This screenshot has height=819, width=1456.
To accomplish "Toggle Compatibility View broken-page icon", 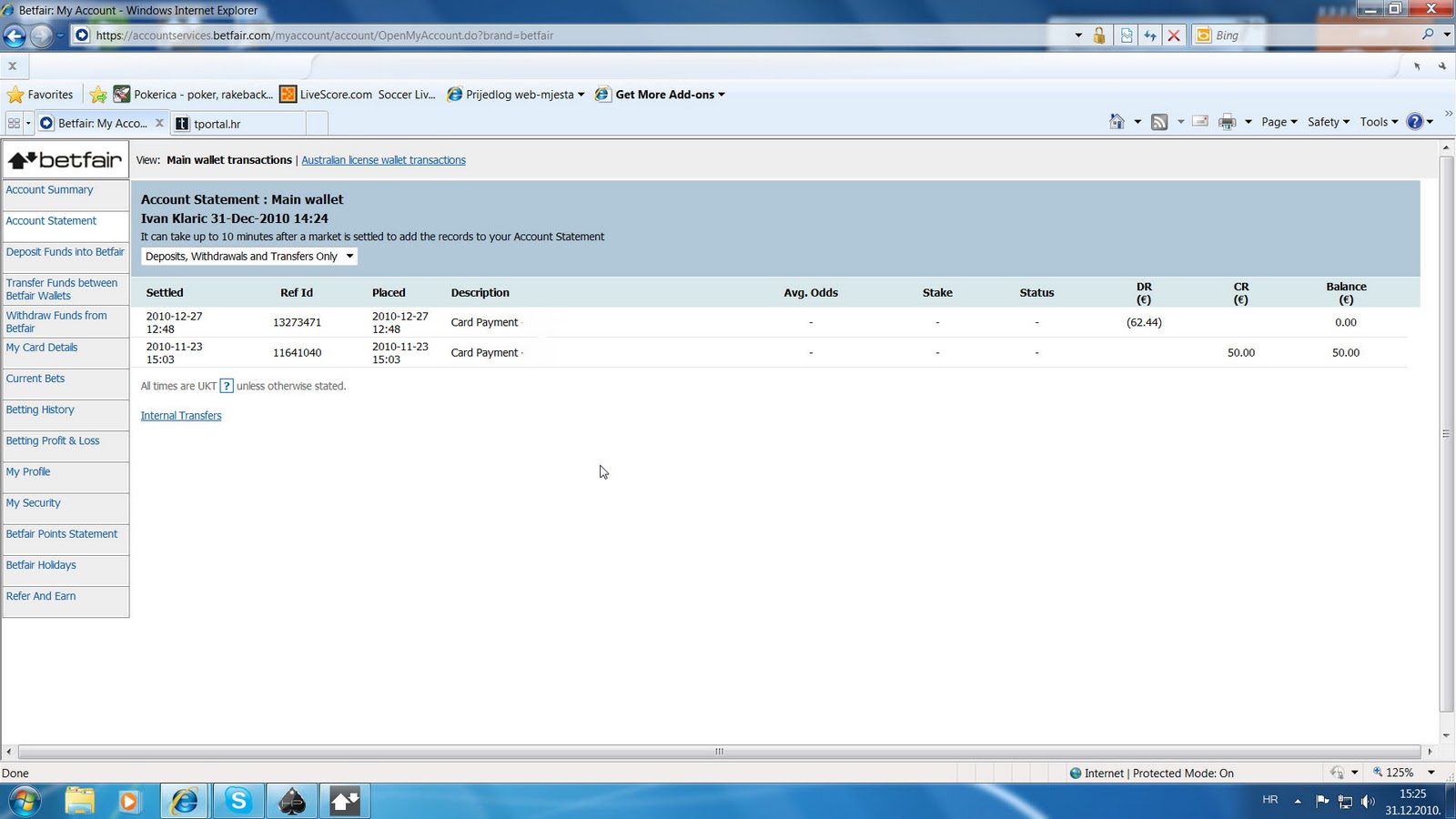I will pos(1127,35).
